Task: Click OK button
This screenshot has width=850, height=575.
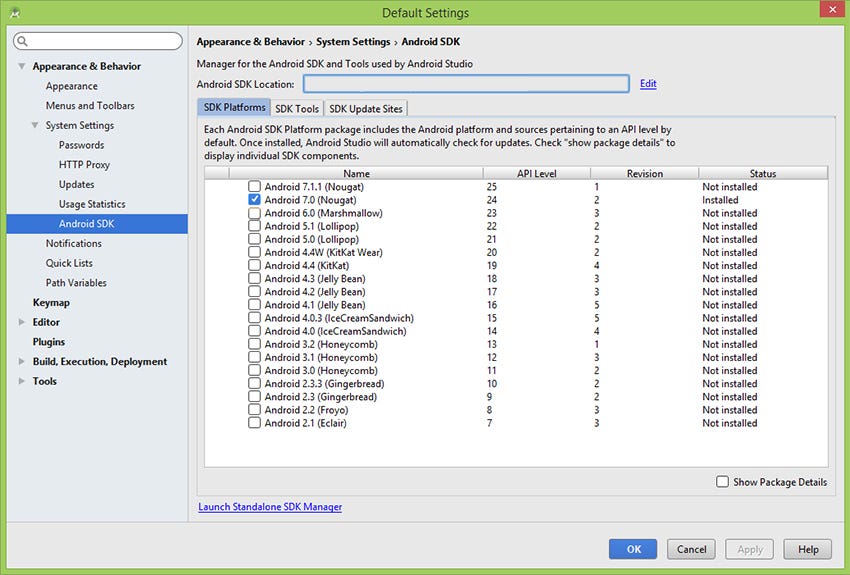Action: 633,549
